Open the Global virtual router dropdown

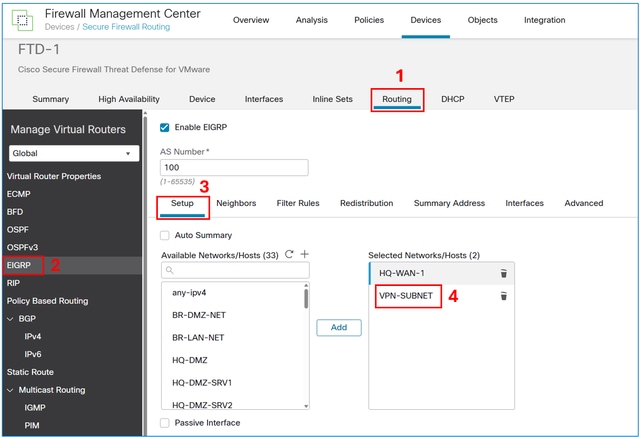[x=74, y=153]
